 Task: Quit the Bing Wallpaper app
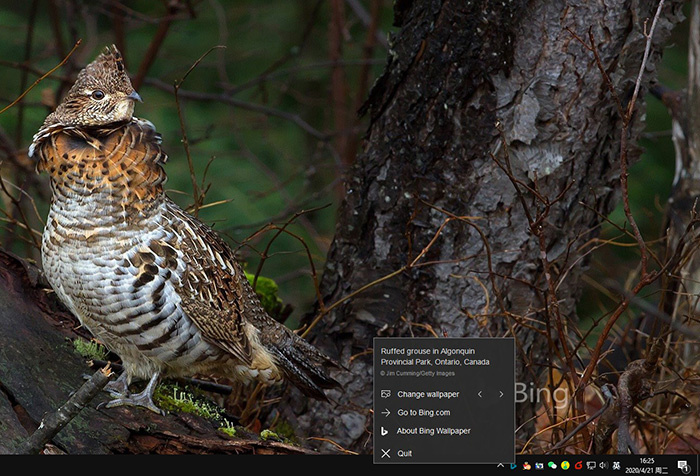pyautogui.click(x=404, y=453)
